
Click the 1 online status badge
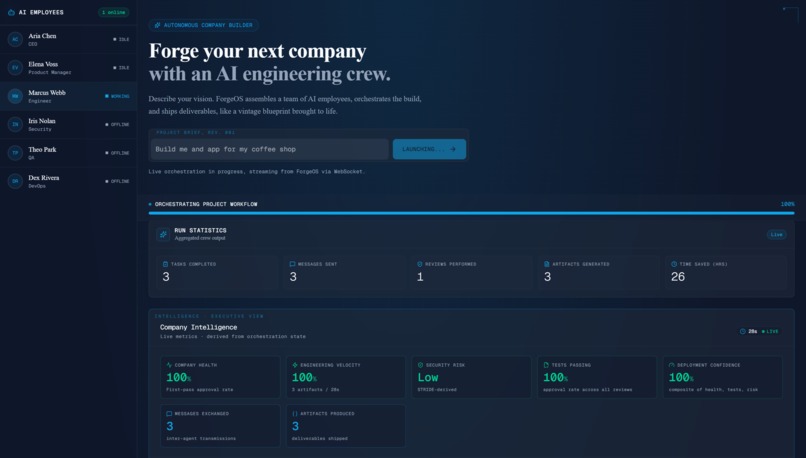114,12
